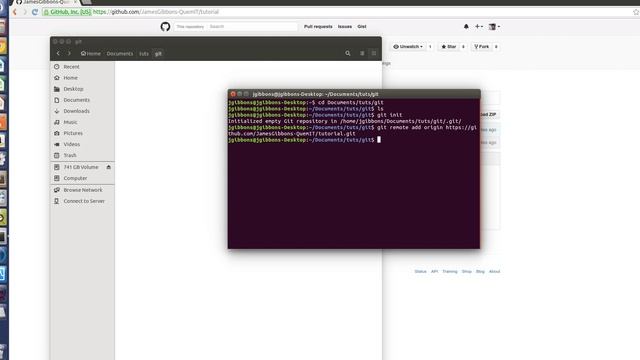Viewport: 640px width, 360px height.
Task: Select Home in file manager path bar
Action: 91,53
